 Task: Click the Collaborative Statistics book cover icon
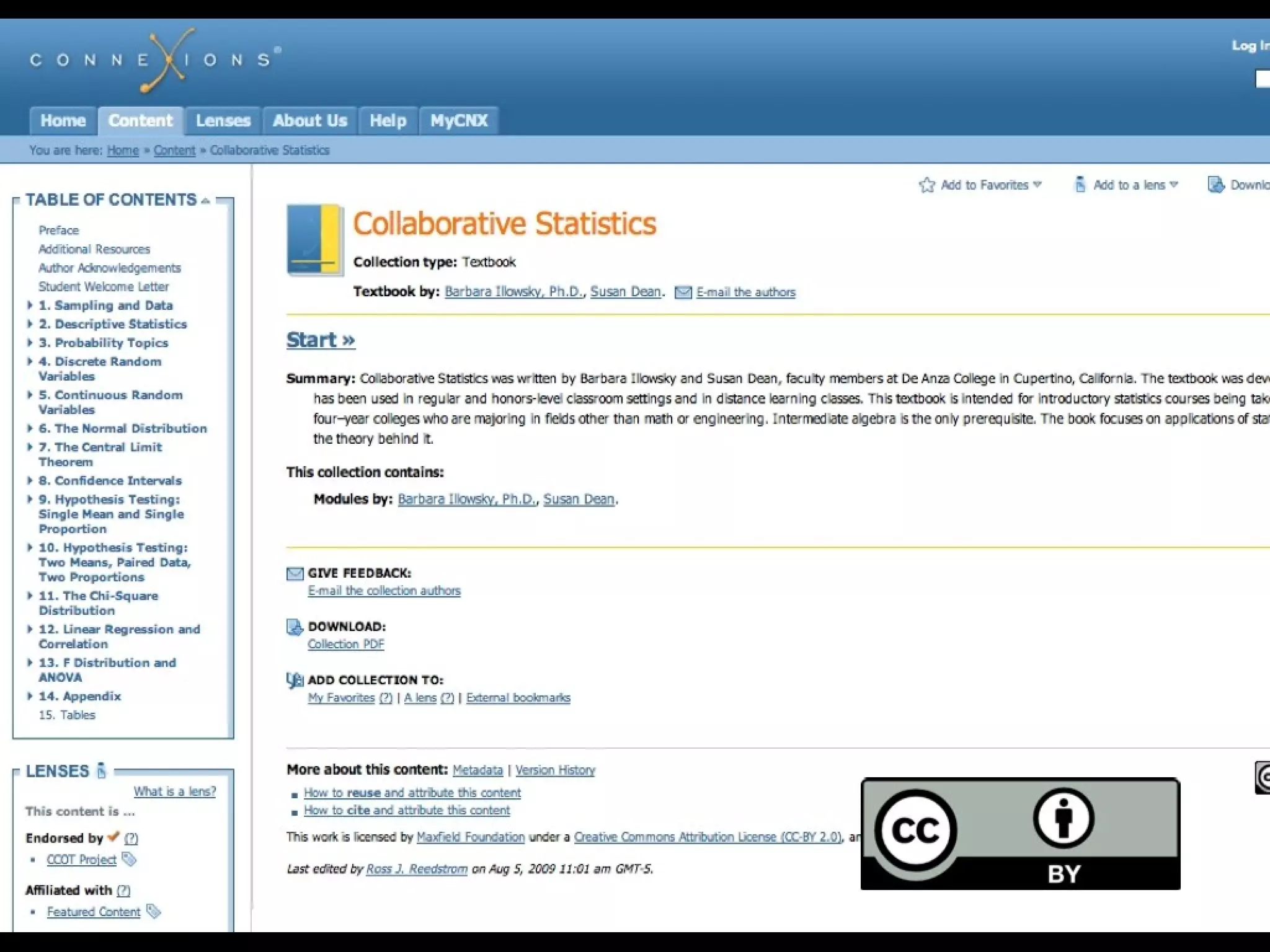click(x=315, y=239)
